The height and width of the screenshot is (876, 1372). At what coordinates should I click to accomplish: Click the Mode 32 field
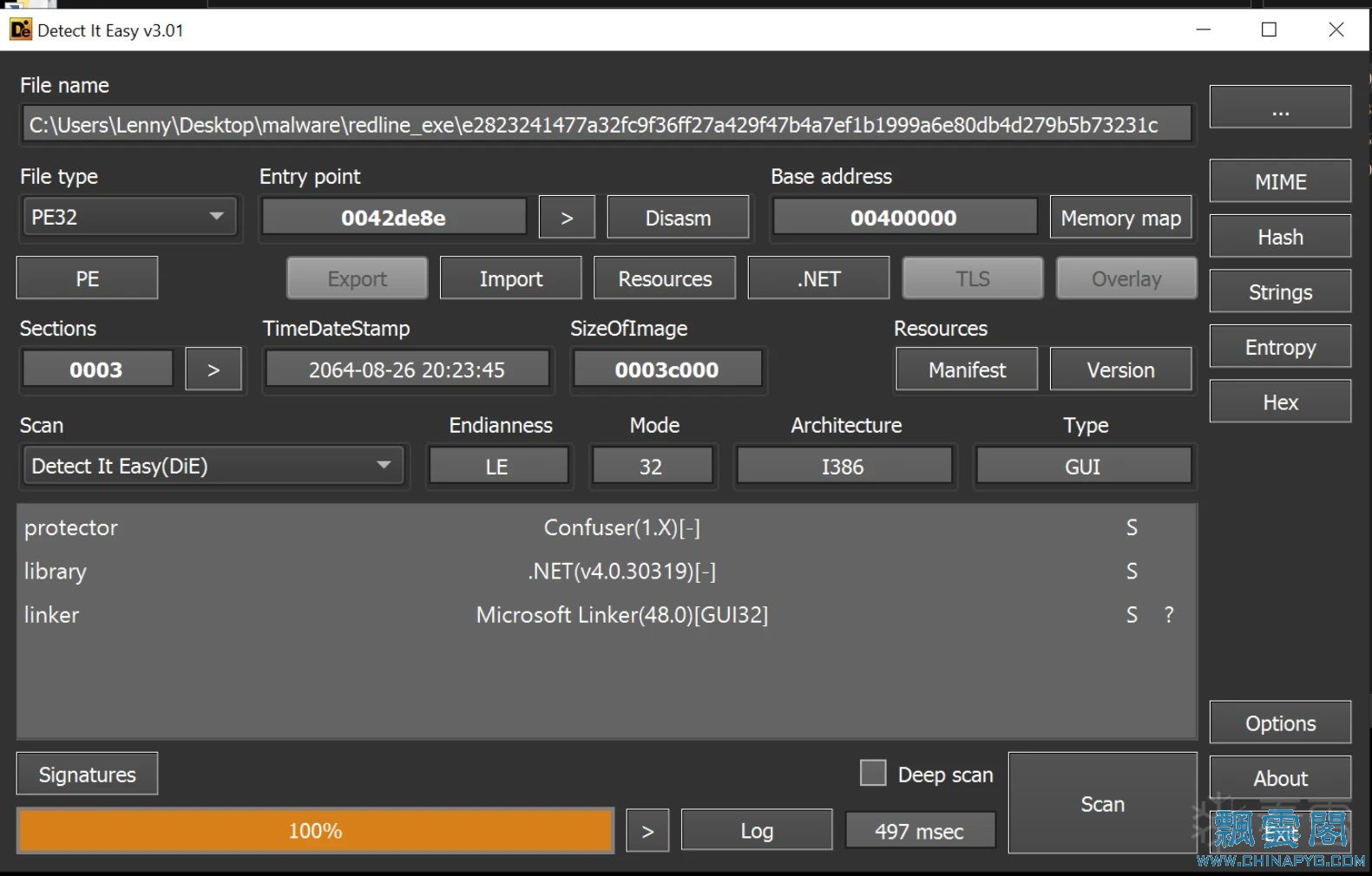pyautogui.click(x=652, y=467)
